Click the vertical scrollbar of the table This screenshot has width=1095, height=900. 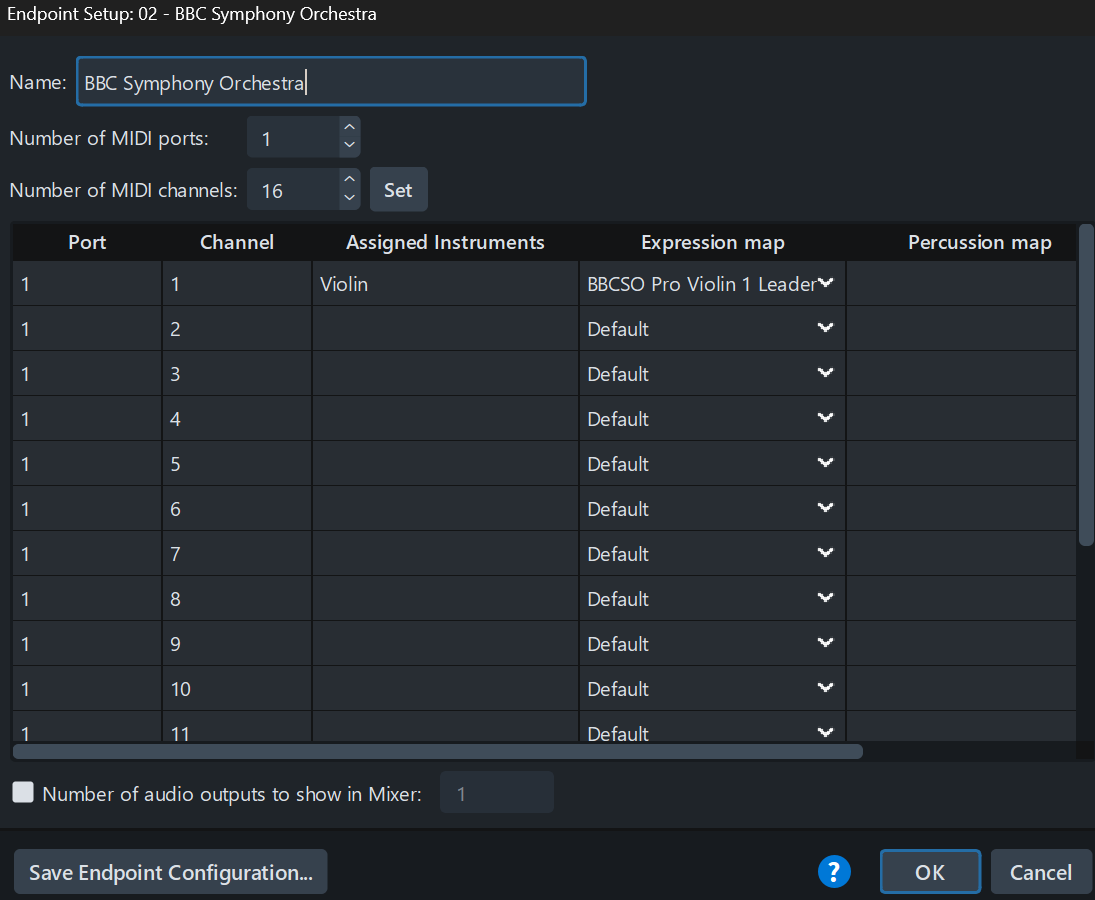[x=1086, y=385]
